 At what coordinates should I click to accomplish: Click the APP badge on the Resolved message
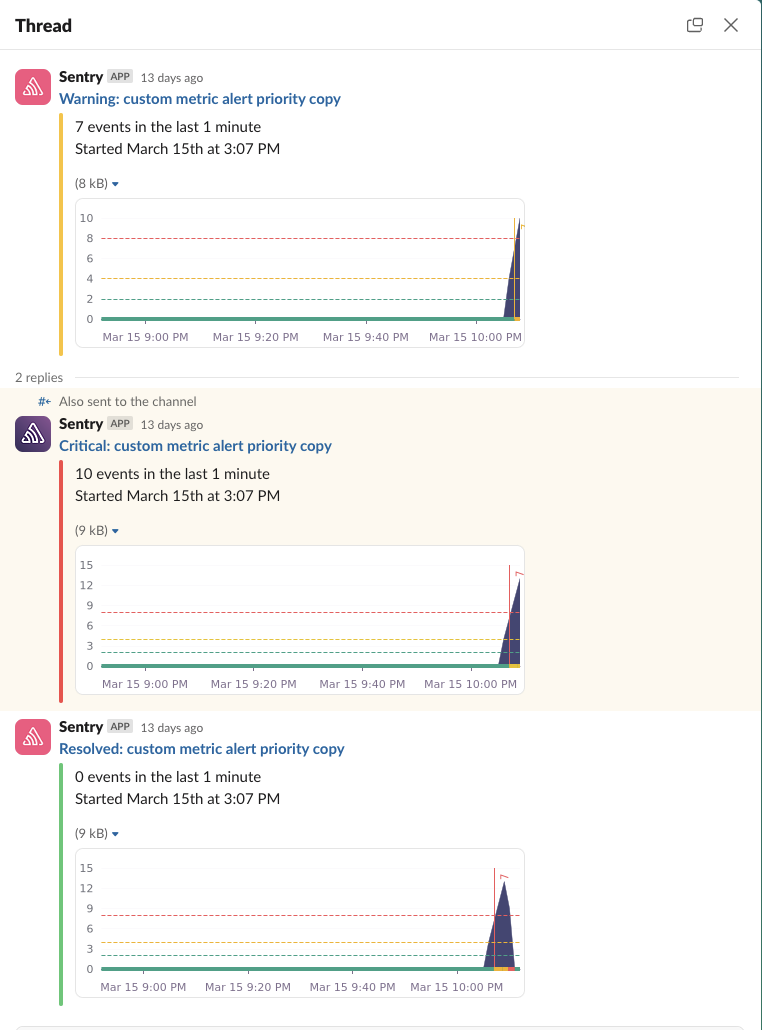[x=119, y=727]
